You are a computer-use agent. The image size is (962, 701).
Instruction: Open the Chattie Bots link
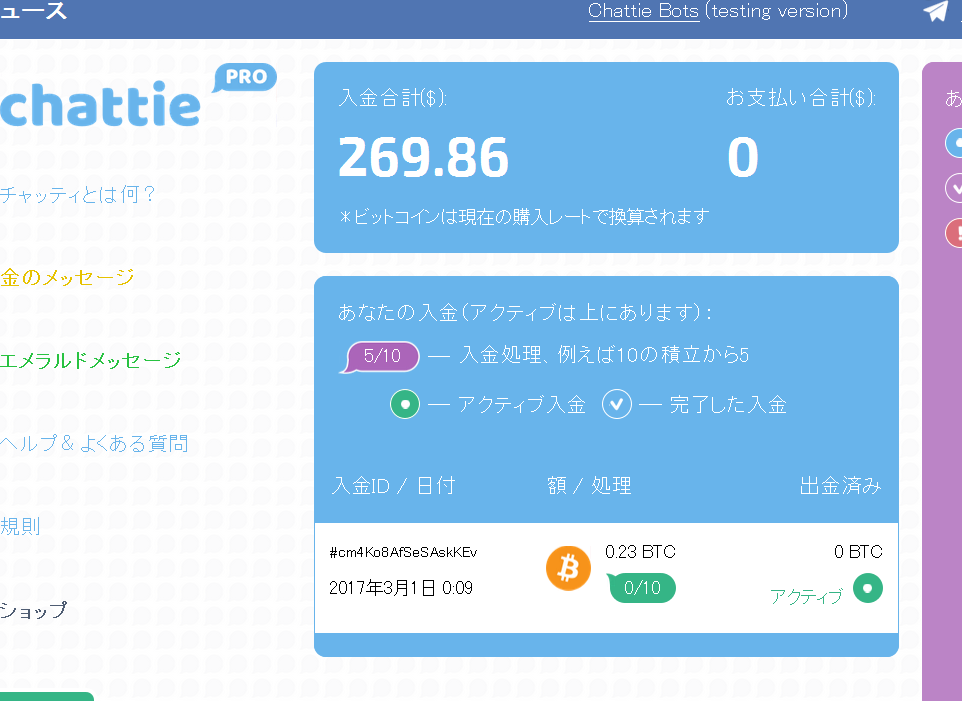click(x=643, y=11)
